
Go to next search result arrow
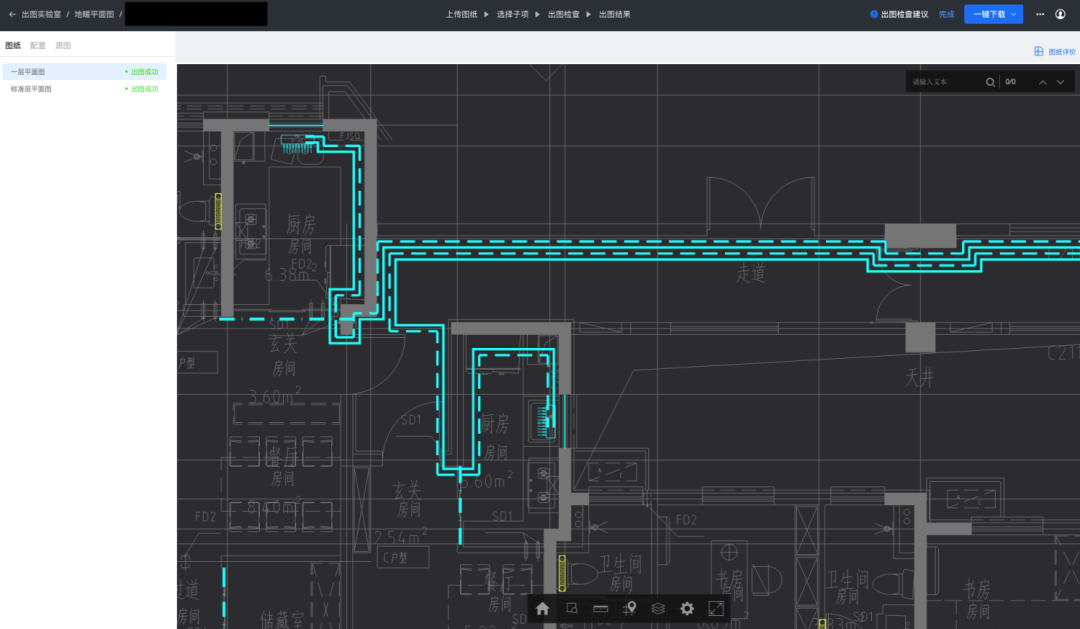coord(1061,82)
